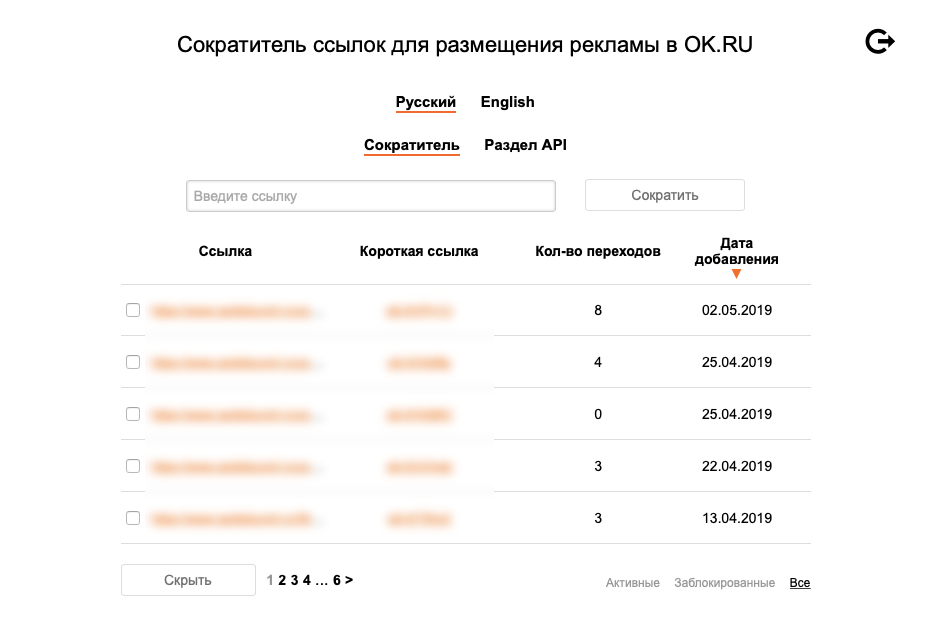Image resolution: width=931 pixels, height=632 pixels.
Task: Click the date 22.04.2019
Action: [737, 466]
